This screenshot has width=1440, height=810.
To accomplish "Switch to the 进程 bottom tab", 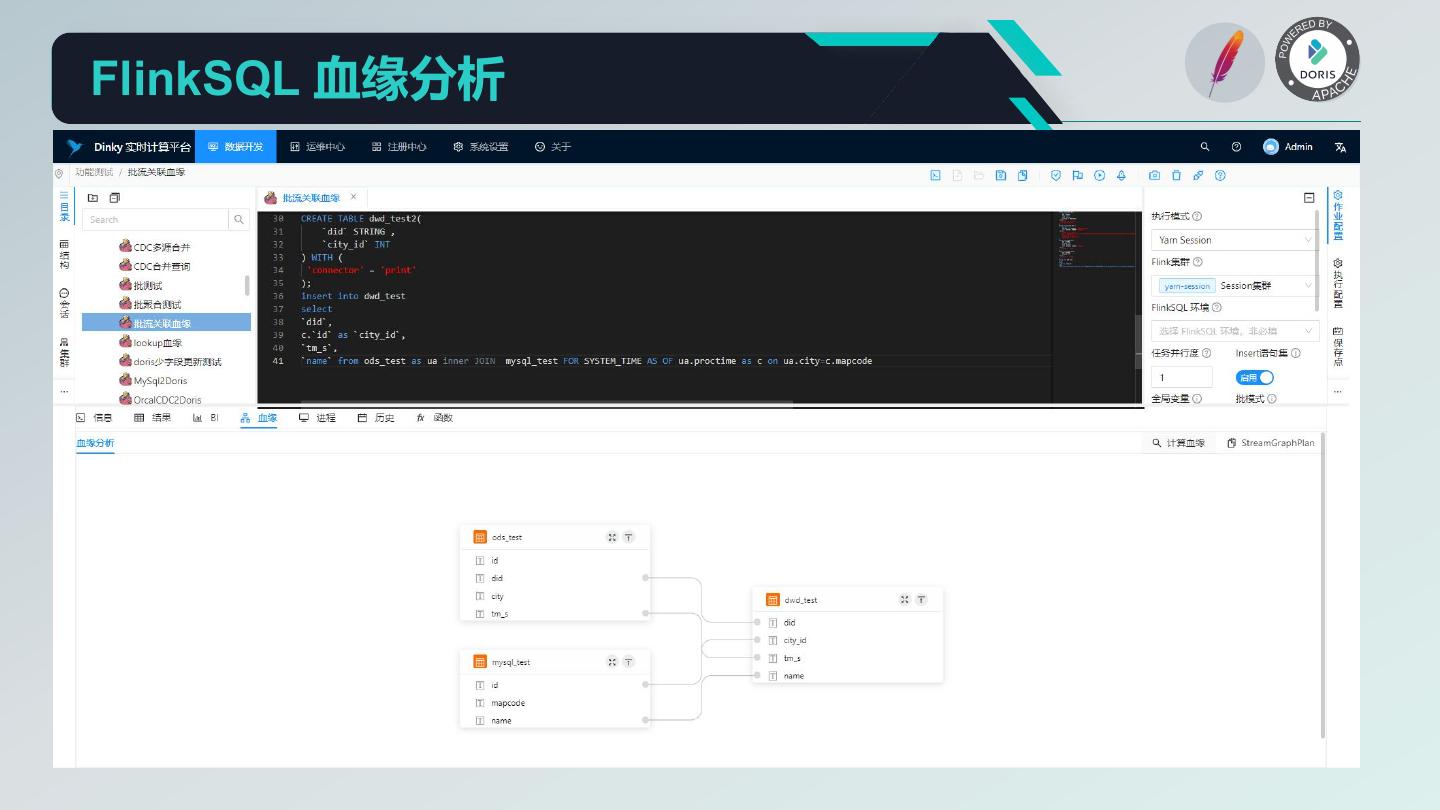I will click(317, 418).
